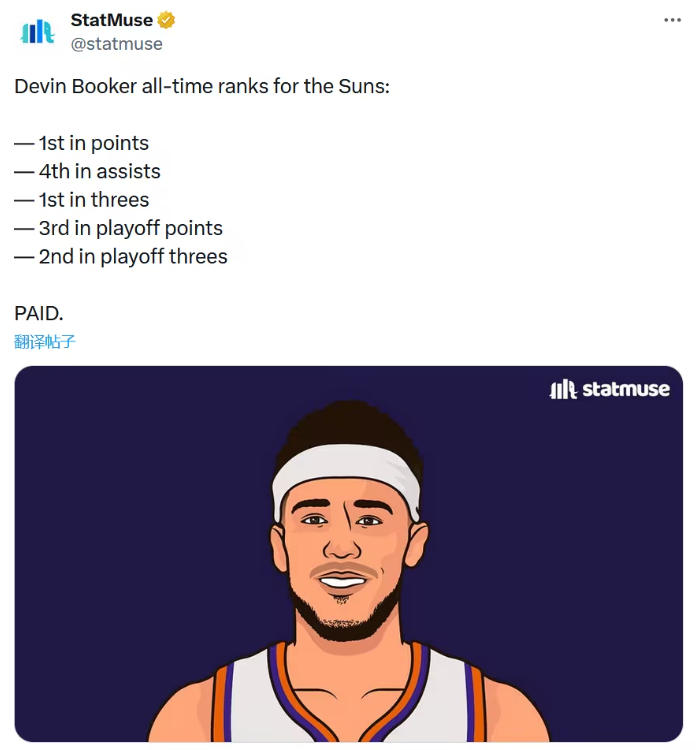Viewport: 696px width, 750px height.
Task: Click the bar-chart logo beside statmuse watermark
Action: click(563, 389)
